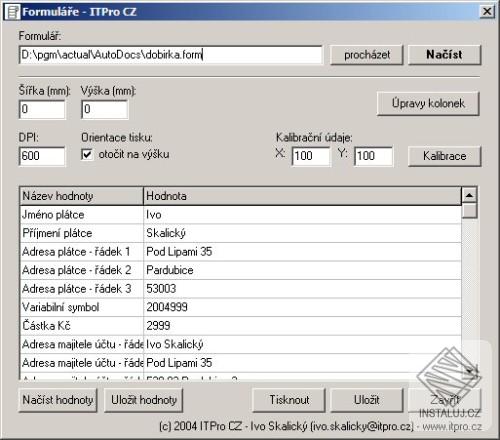Click the table scrollbar thumb
Screen dimensions: 500x440
tap(469, 211)
